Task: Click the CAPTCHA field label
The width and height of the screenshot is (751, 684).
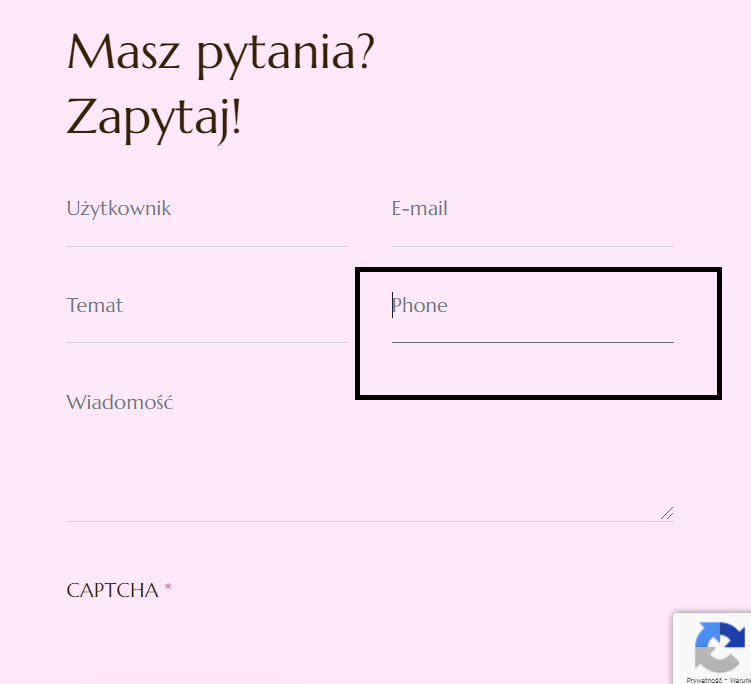Action: (112, 590)
